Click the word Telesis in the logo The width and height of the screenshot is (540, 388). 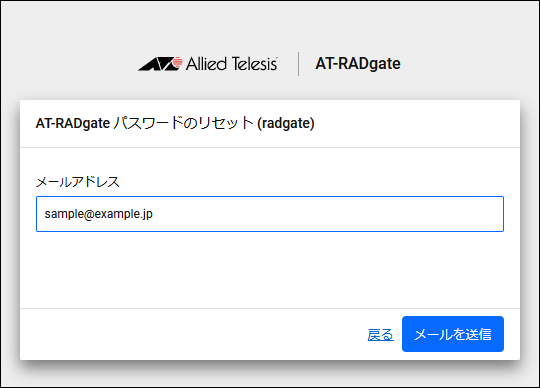[255, 64]
